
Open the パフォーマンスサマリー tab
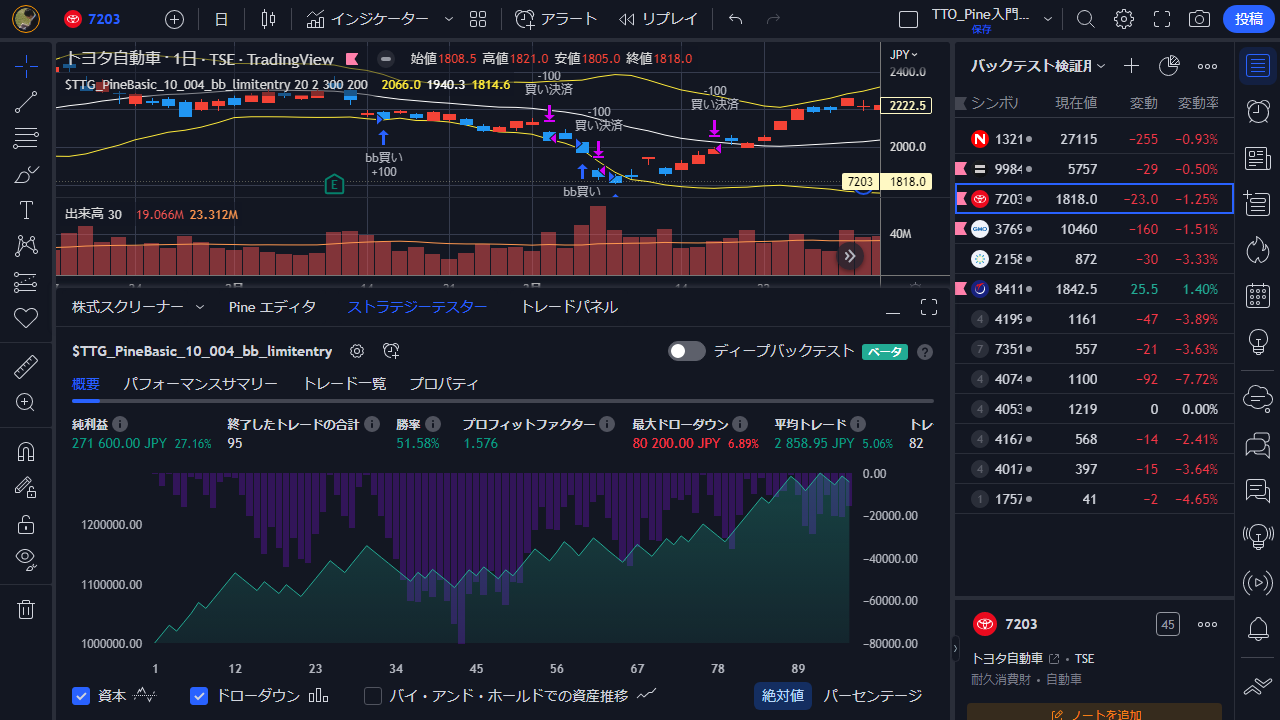pyautogui.click(x=201, y=384)
